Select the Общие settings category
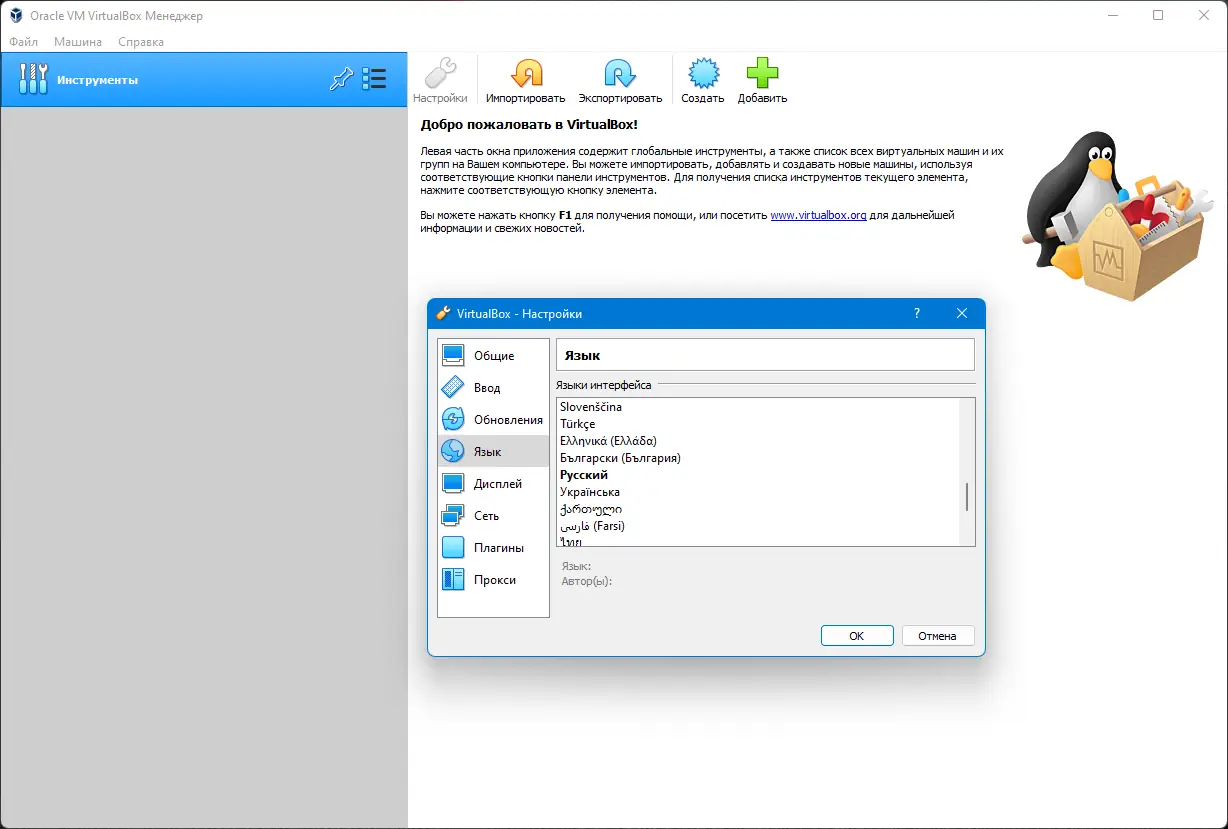This screenshot has height=829, width=1228. 494,355
